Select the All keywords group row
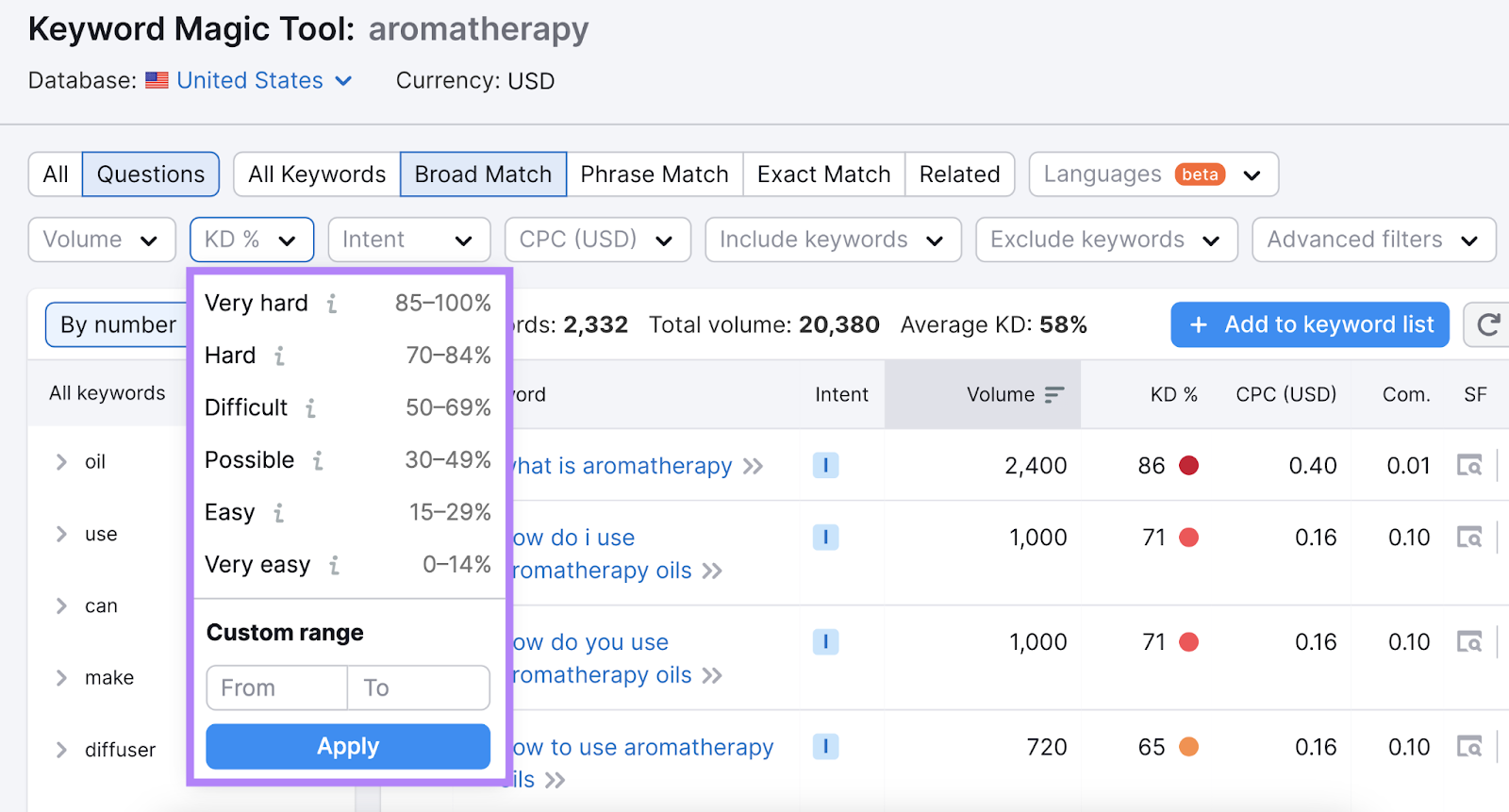Image resolution: width=1509 pixels, height=812 pixels. pyautogui.click(x=108, y=393)
